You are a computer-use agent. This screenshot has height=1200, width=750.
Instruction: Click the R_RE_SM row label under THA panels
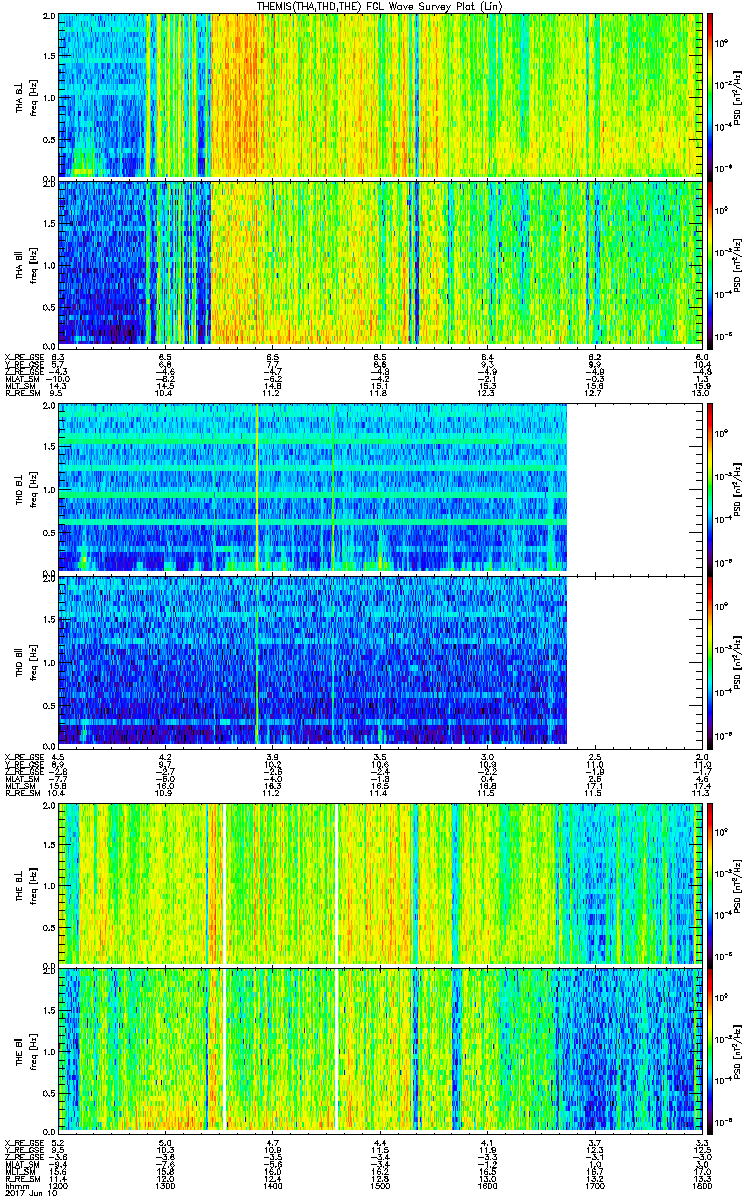click(x=22, y=394)
